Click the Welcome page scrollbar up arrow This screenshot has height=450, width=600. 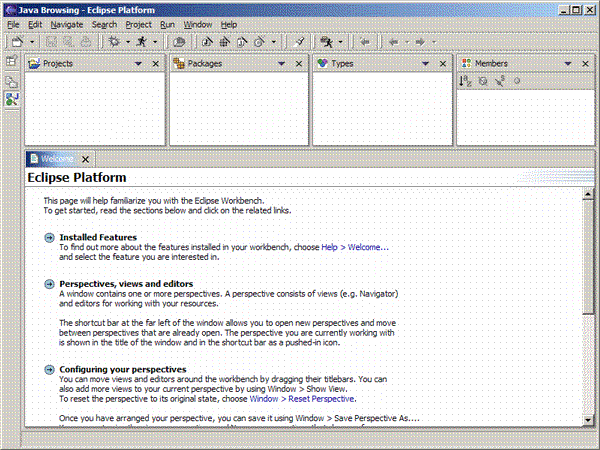(x=588, y=194)
